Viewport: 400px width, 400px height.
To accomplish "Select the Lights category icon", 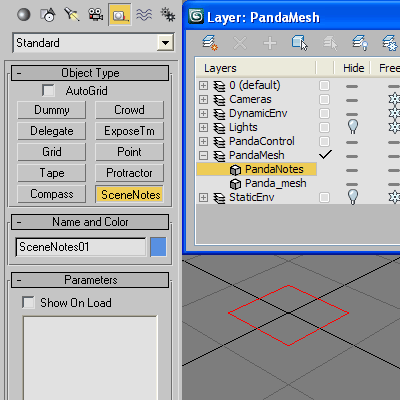I will [72, 15].
